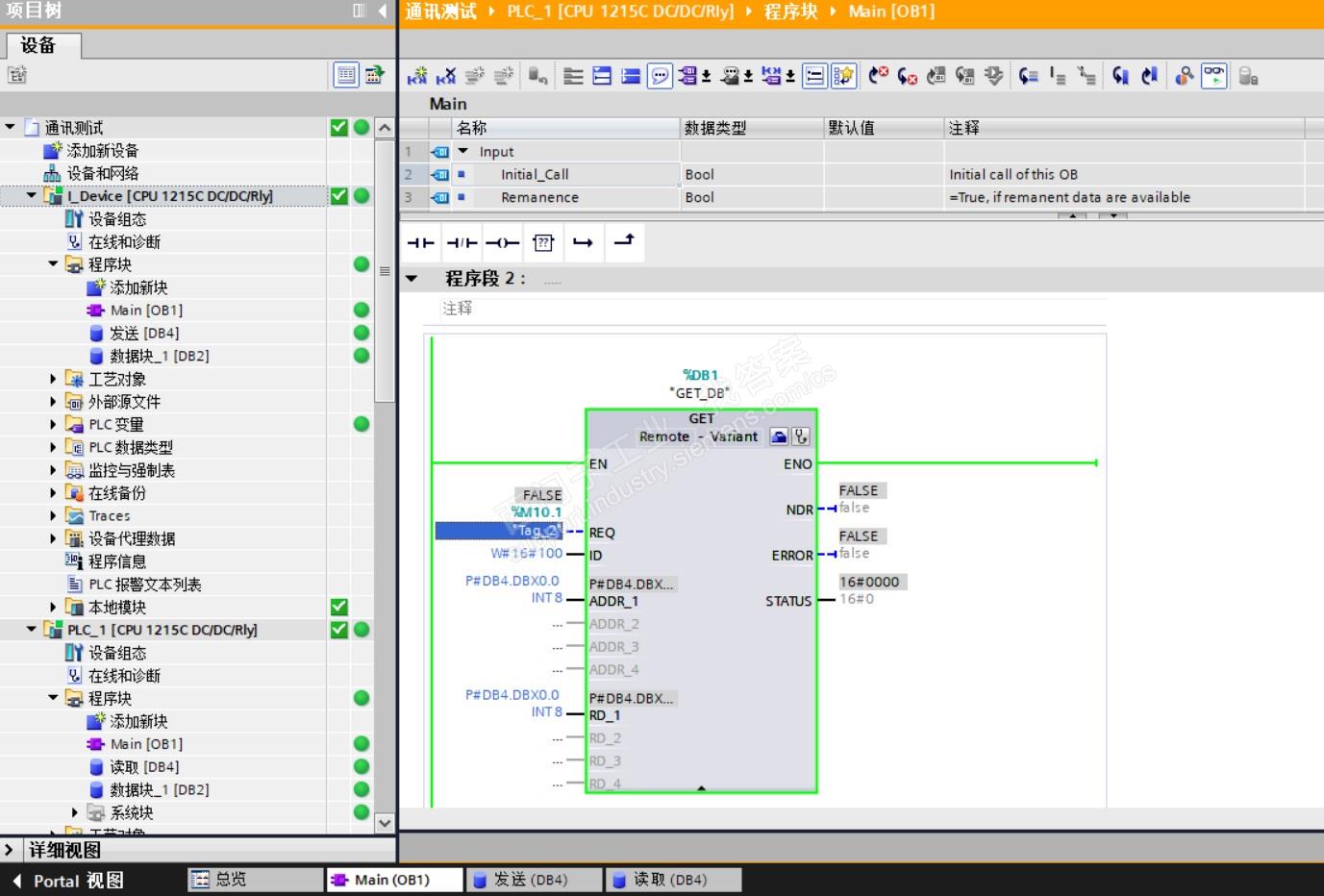Click the open branch icon
This screenshot has width=1324, height=896.
583,243
